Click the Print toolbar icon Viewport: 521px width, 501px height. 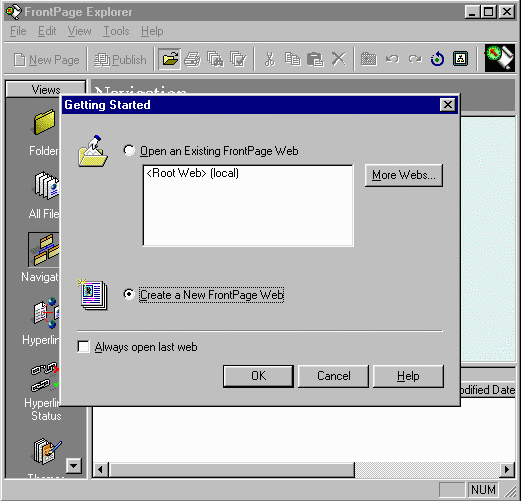coord(193,60)
